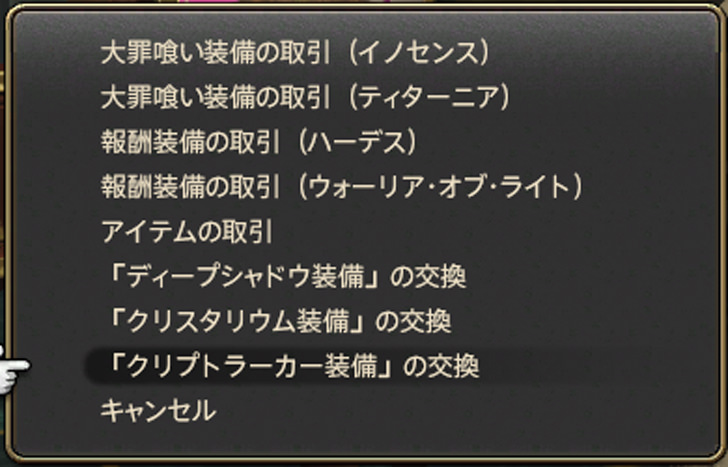Choose the Hades reward gear trade
This screenshot has height=467, width=728.
[259, 142]
